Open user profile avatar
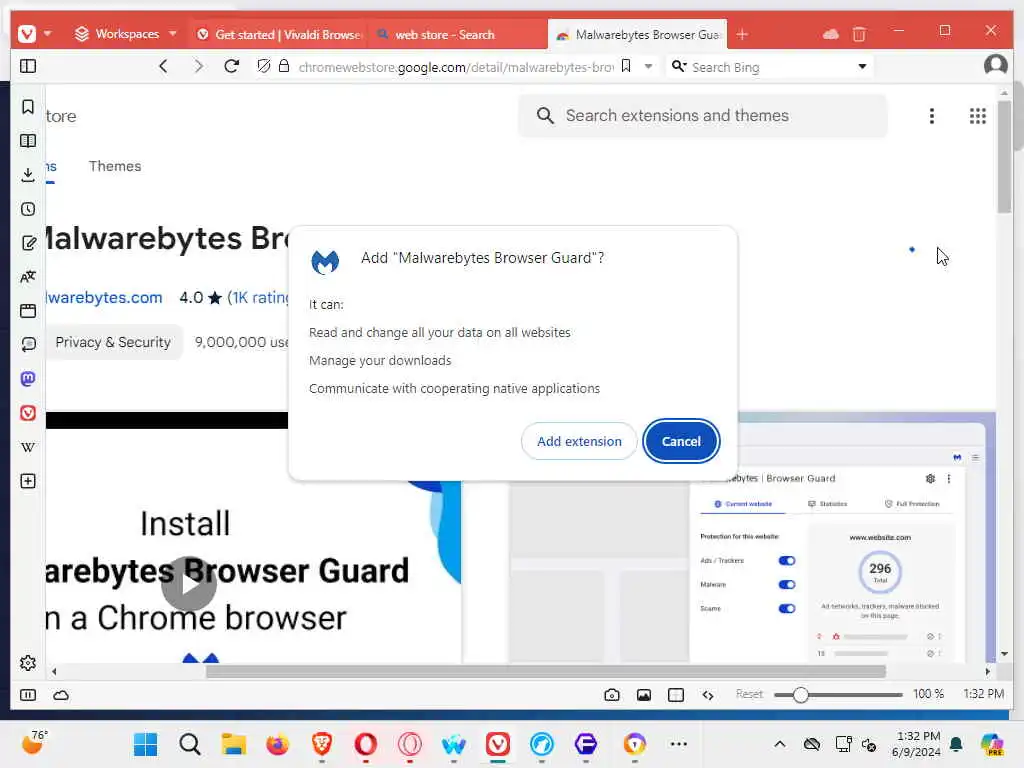The width and height of the screenshot is (1024, 768). coord(995,65)
